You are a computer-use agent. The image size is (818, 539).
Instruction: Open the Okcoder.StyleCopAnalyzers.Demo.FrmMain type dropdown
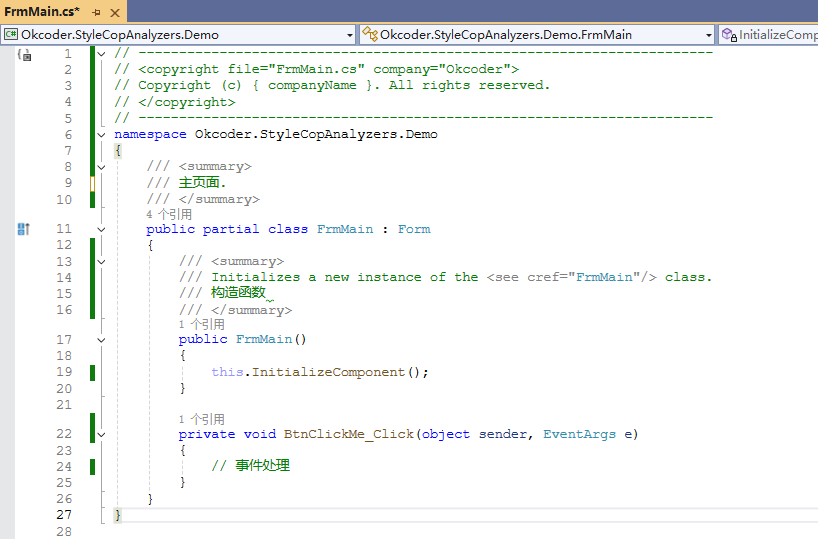point(708,34)
